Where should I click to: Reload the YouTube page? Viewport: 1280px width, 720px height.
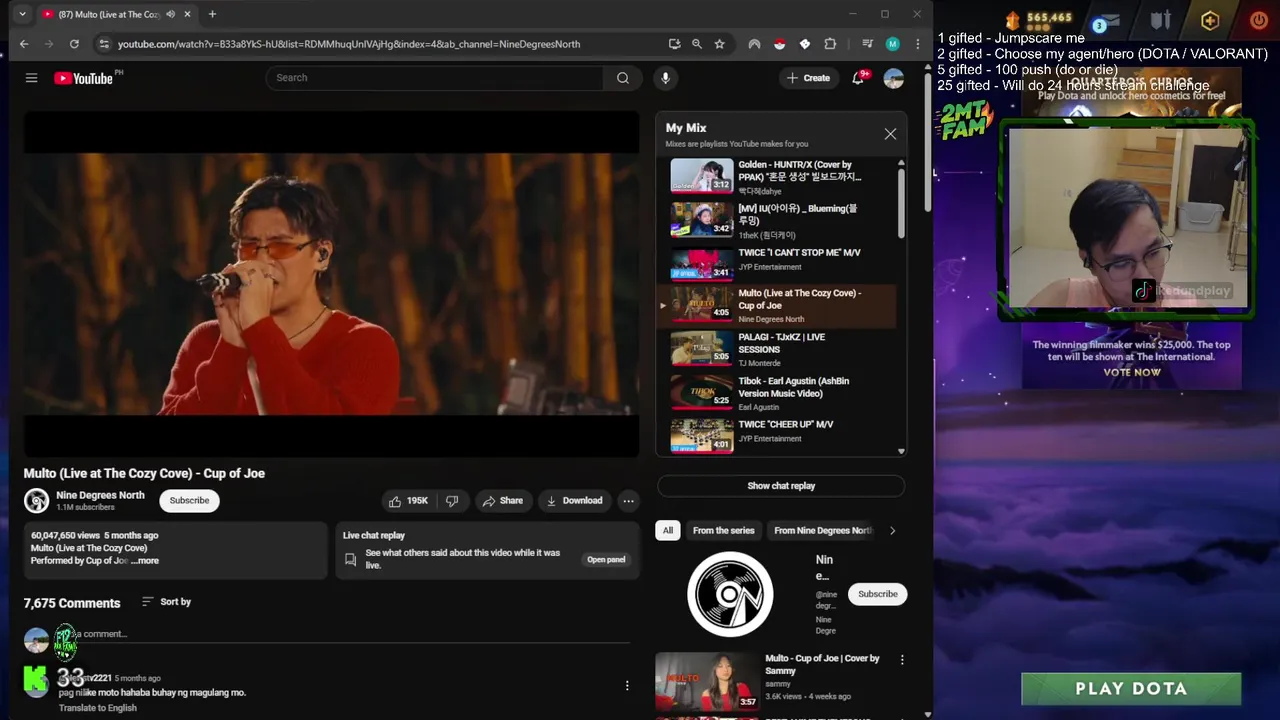pyautogui.click(x=74, y=44)
